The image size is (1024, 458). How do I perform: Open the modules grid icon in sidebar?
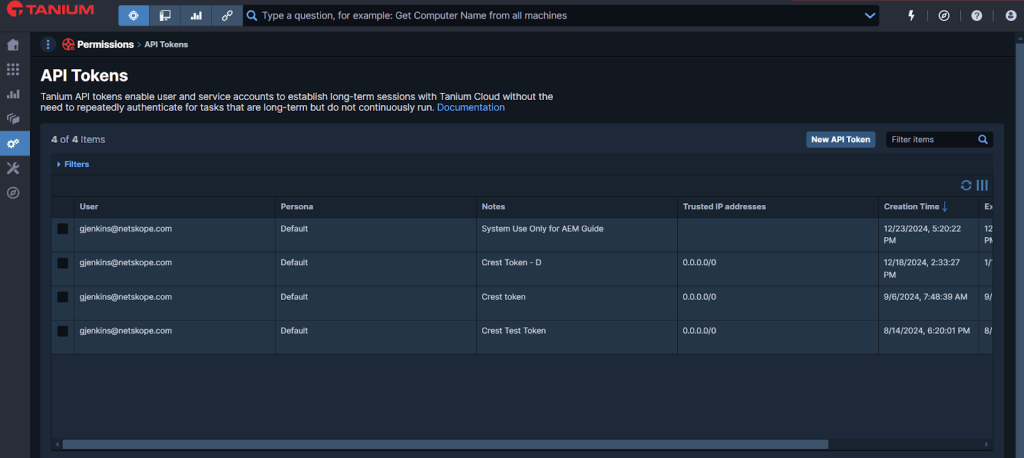click(13, 69)
